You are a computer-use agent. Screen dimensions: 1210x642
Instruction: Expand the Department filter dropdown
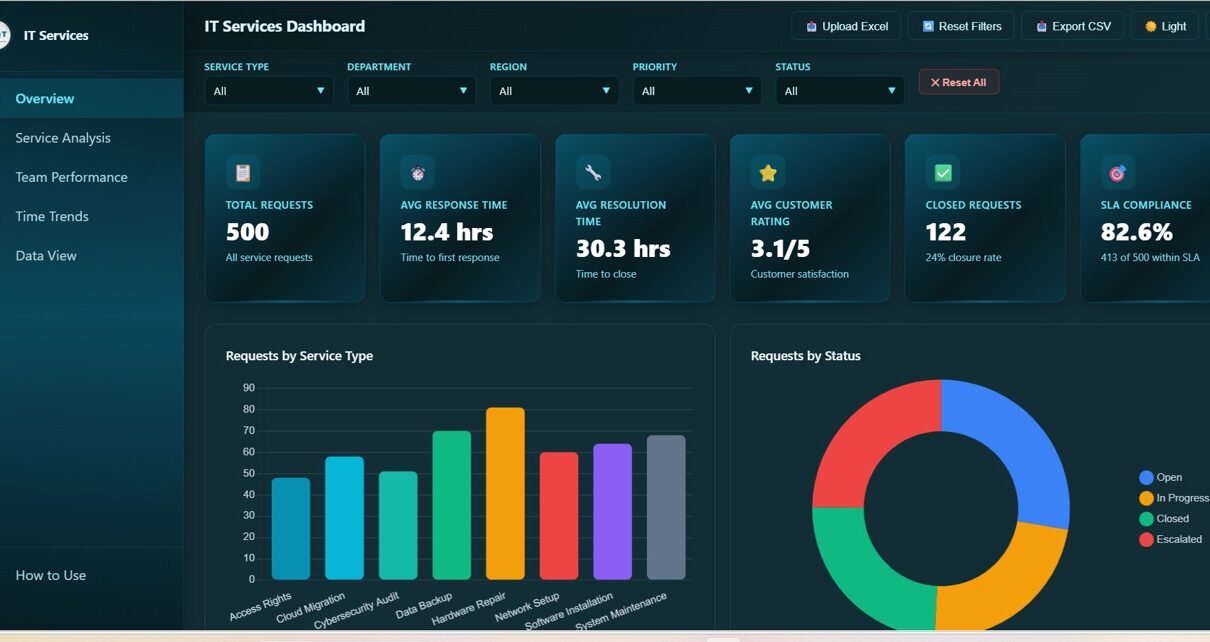coord(411,91)
